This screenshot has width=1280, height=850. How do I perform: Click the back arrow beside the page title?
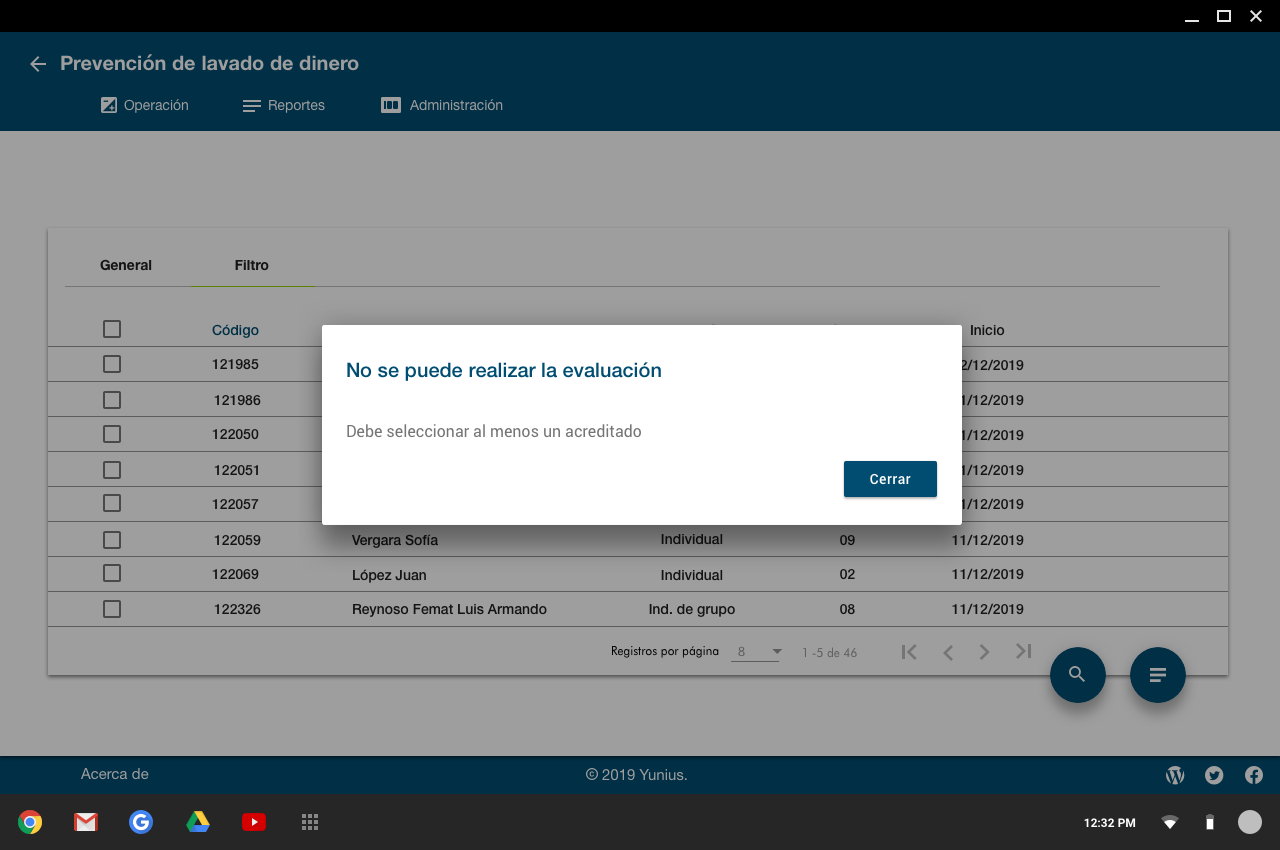(x=38, y=64)
